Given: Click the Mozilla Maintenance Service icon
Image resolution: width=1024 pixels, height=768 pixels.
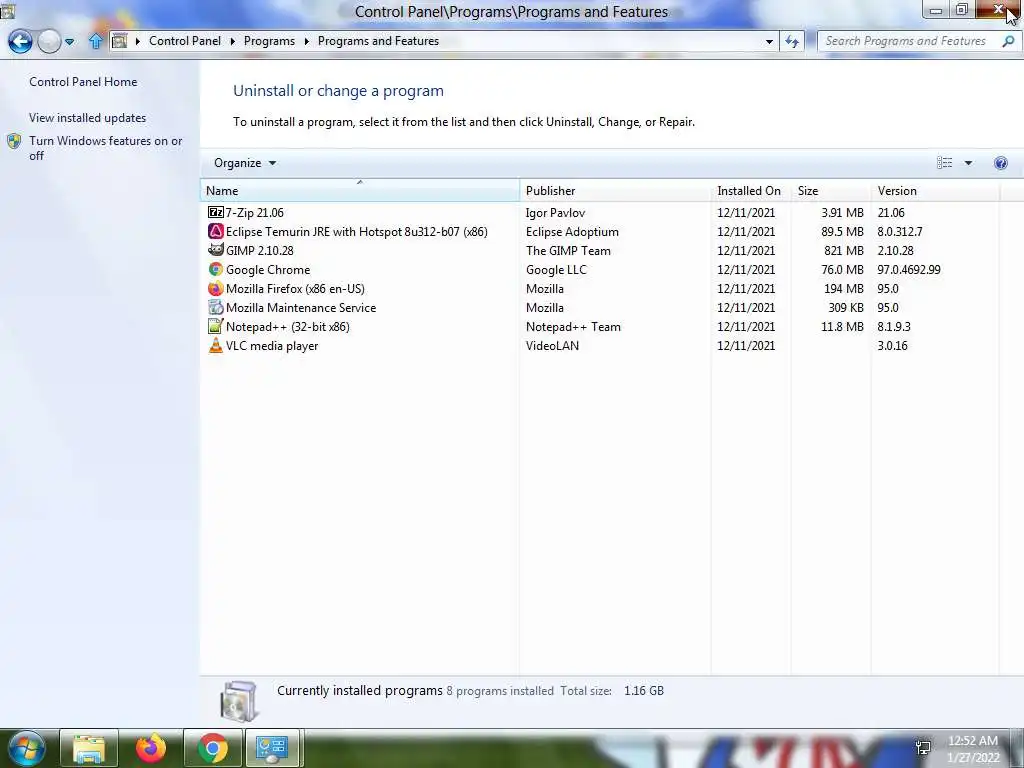Looking at the screenshot, I should tap(216, 307).
